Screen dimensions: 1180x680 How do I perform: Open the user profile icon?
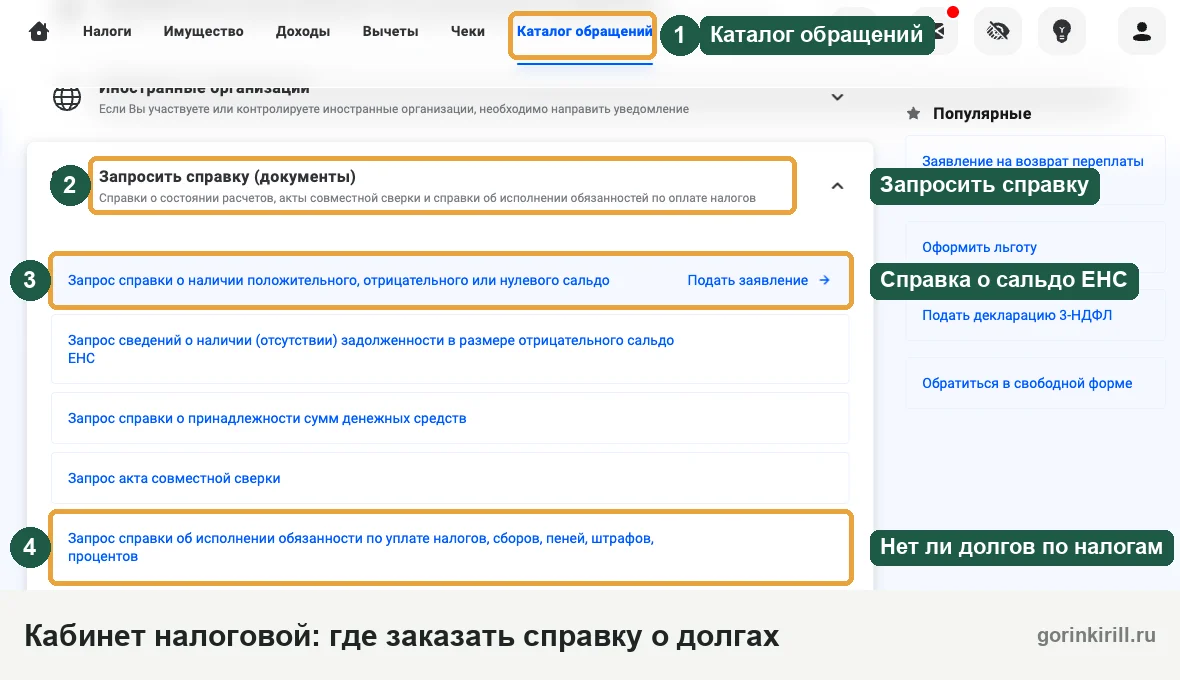pos(1142,31)
